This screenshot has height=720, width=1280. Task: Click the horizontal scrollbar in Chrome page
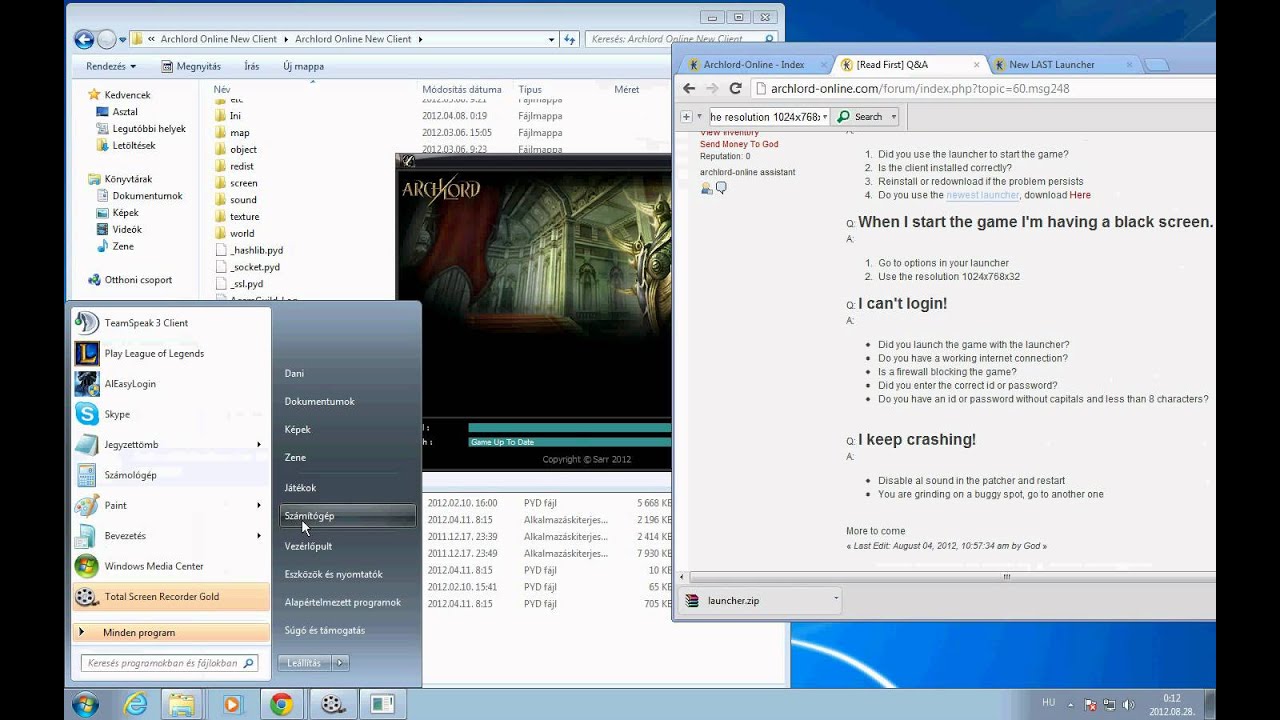point(1007,577)
